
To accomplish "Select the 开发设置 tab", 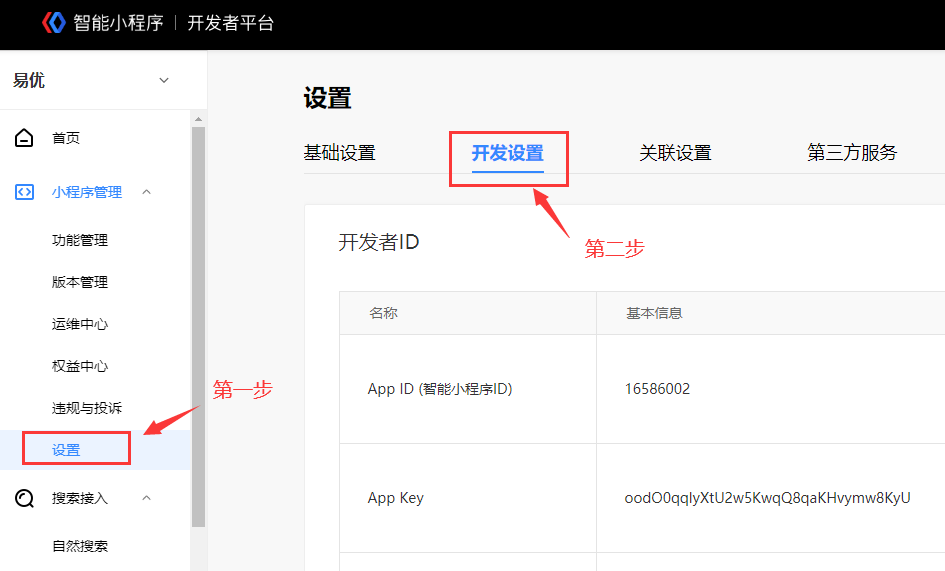I will point(507,153).
